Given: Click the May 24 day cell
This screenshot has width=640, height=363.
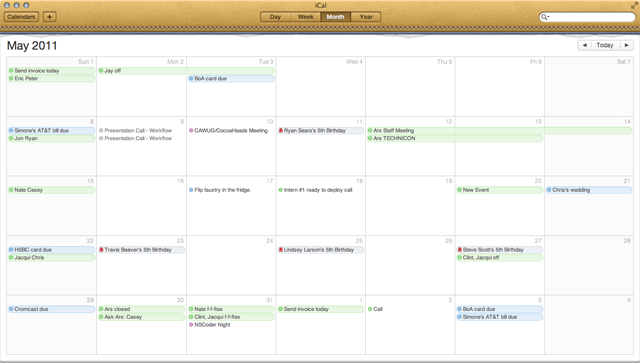Looking at the screenshot, I should coord(231,265).
